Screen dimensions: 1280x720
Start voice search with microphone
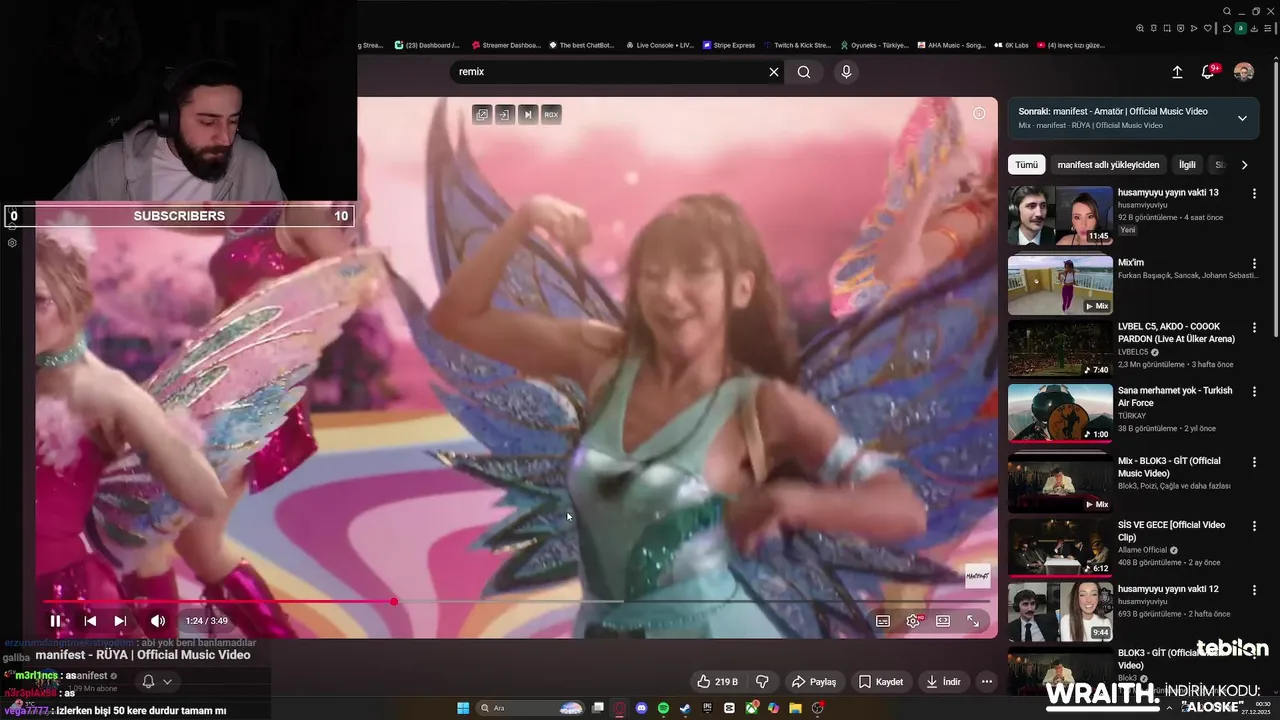(846, 72)
